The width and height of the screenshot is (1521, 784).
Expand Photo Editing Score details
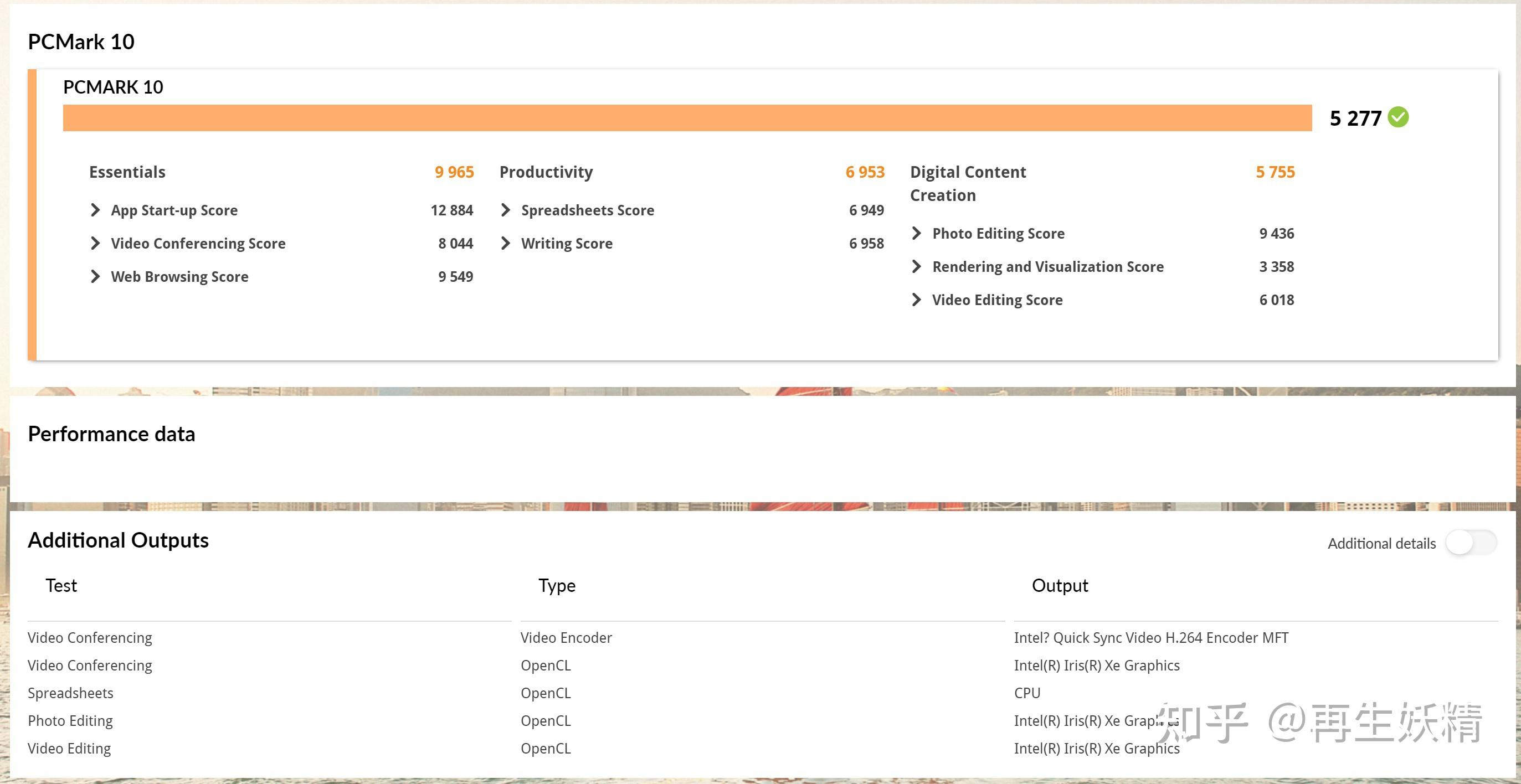(916, 233)
